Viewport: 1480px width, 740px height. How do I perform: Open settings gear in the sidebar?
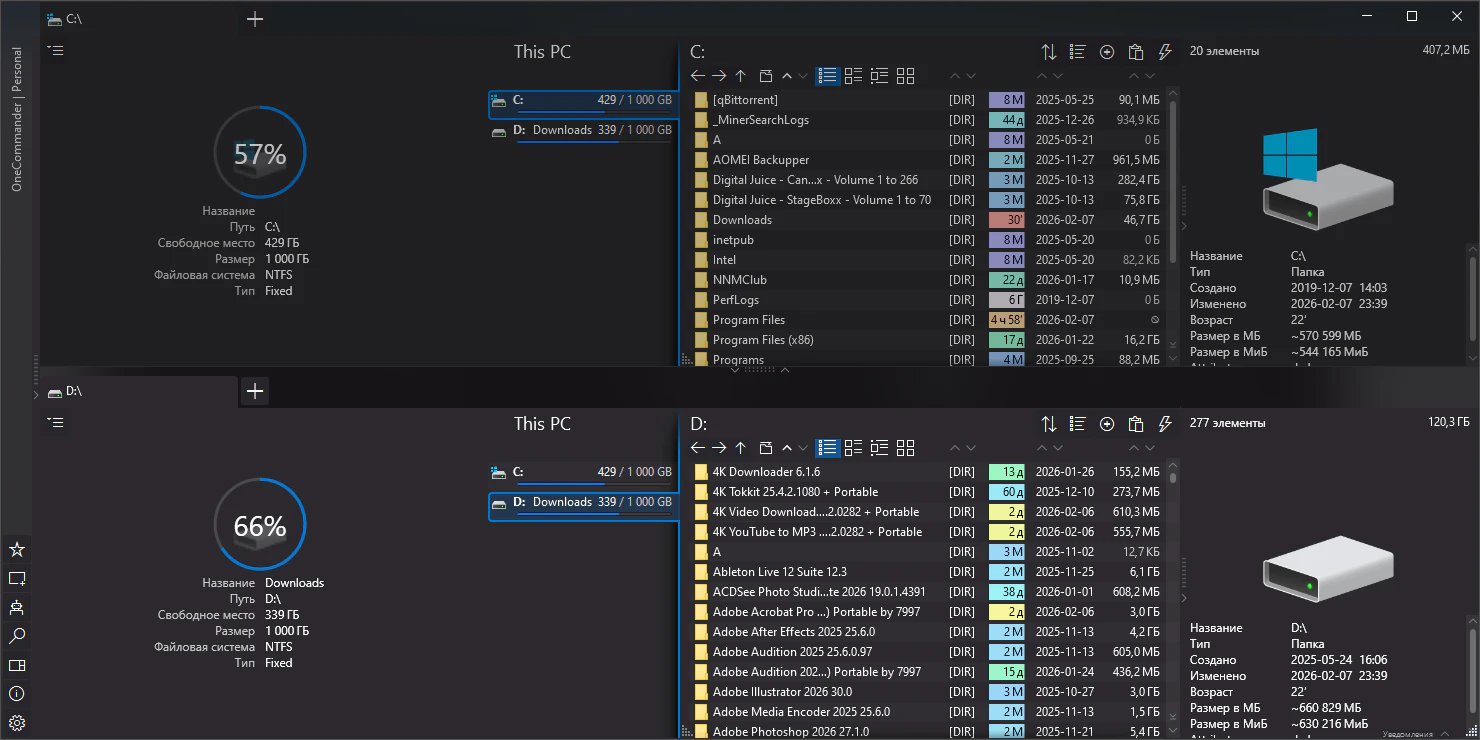tap(16, 723)
